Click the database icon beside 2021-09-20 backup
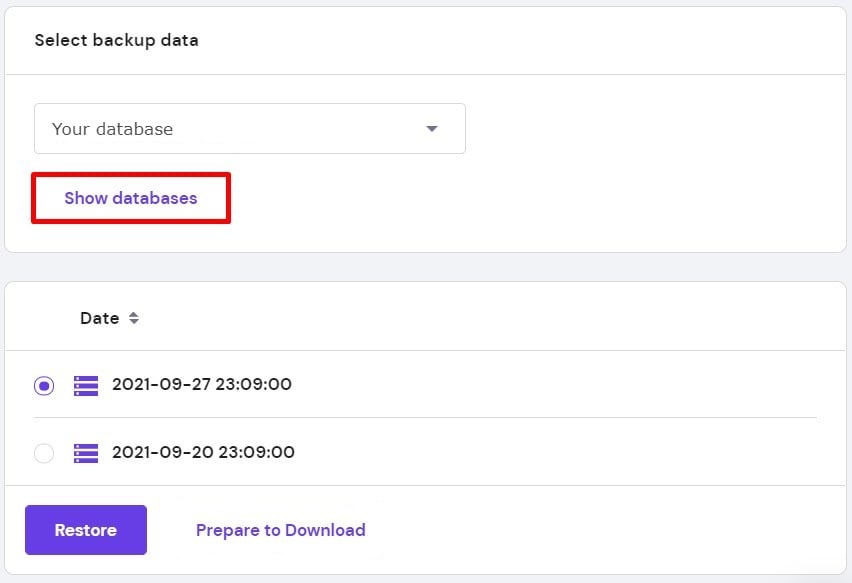The image size is (852, 583). click(85, 453)
